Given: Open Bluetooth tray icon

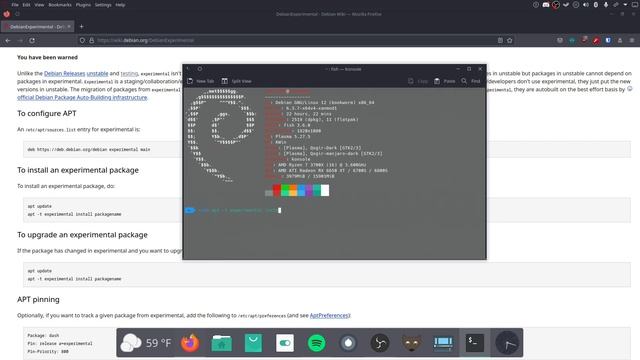Looking at the screenshot, I should pos(596,5).
